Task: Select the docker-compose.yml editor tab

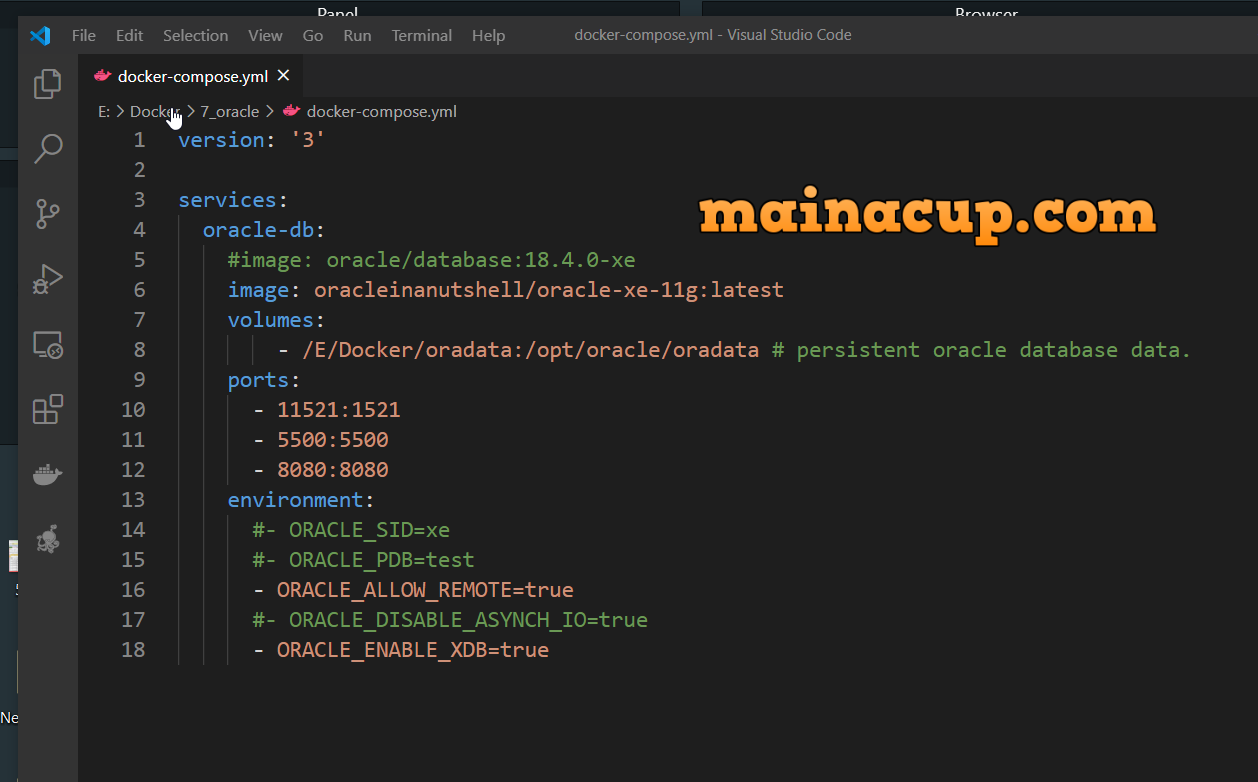Action: coord(191,76)
